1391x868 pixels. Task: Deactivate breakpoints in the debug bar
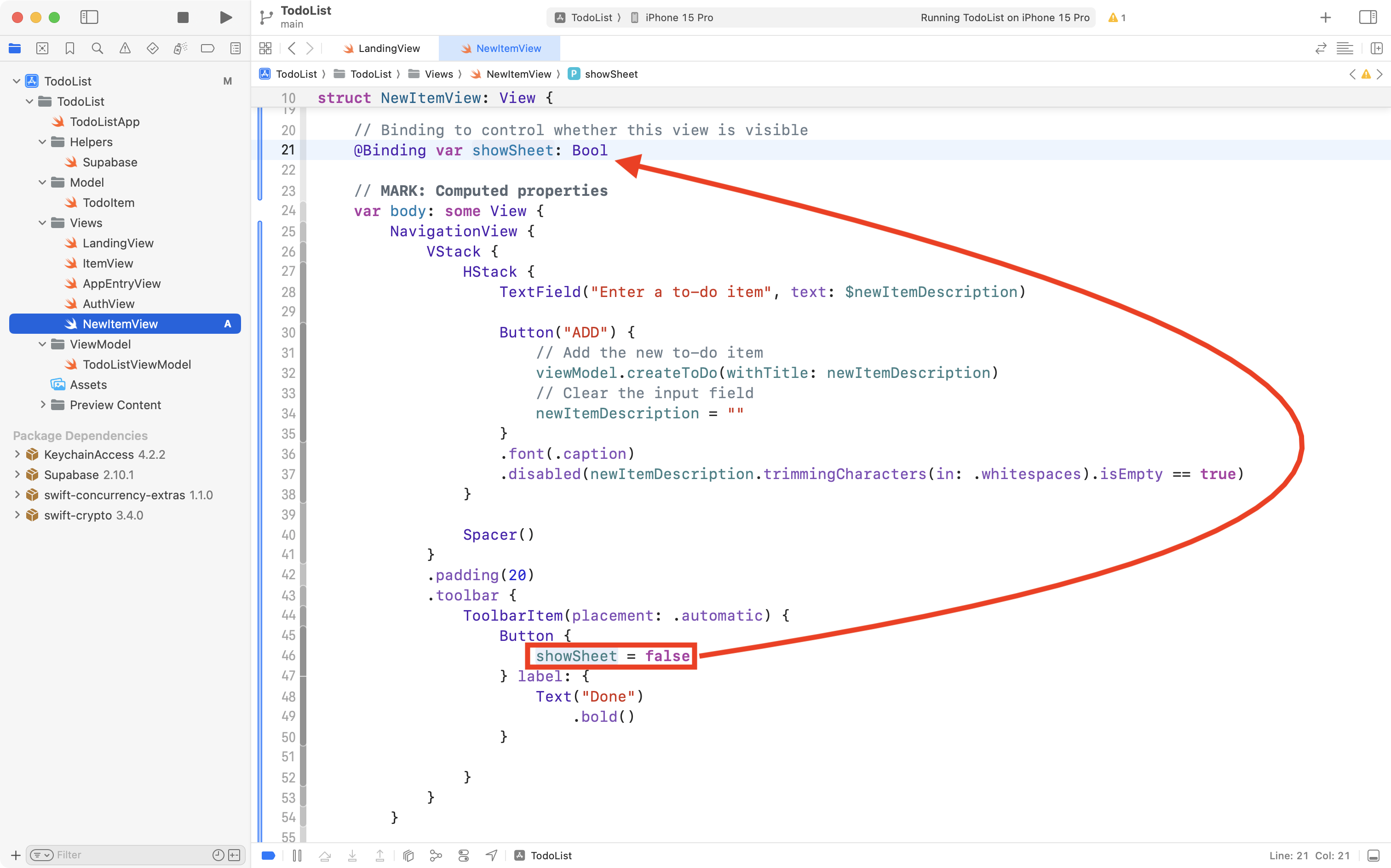click(x=268, y=856)
